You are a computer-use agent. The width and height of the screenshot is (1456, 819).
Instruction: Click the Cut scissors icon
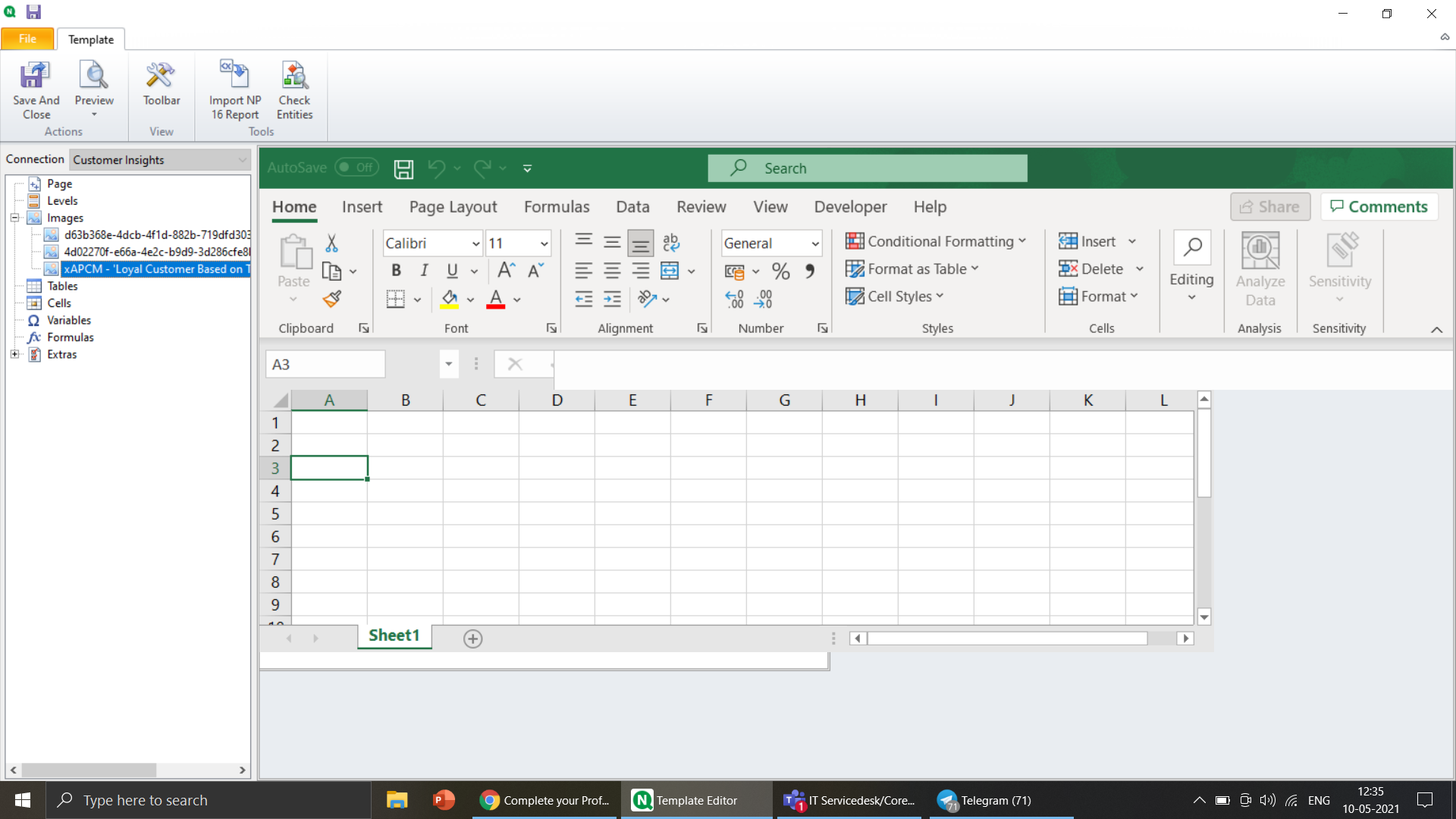(x=331, y=243)
